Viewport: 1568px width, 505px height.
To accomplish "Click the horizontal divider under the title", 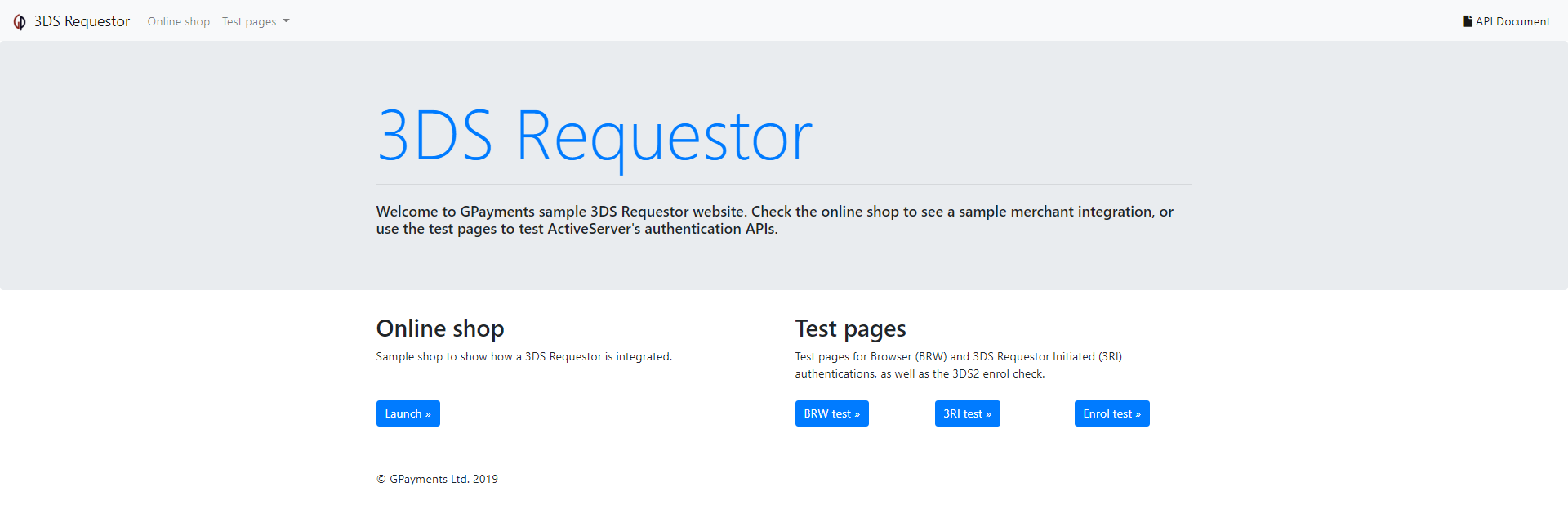I will click(x=784, y=185).
